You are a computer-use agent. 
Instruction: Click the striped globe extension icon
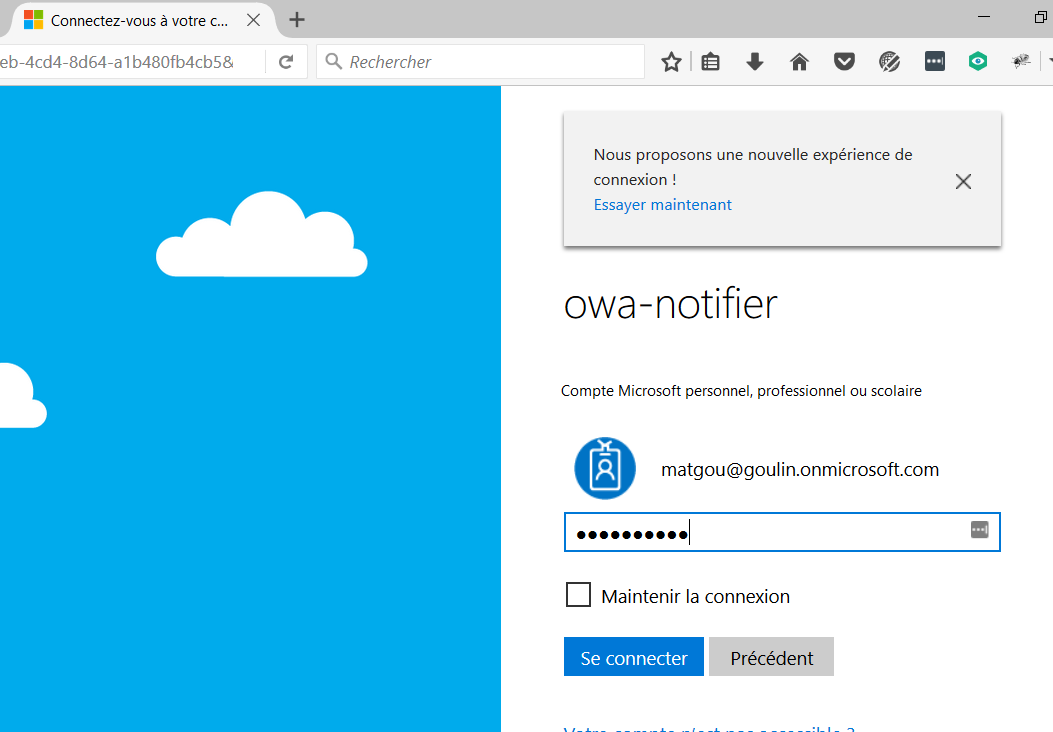(889, 62)
